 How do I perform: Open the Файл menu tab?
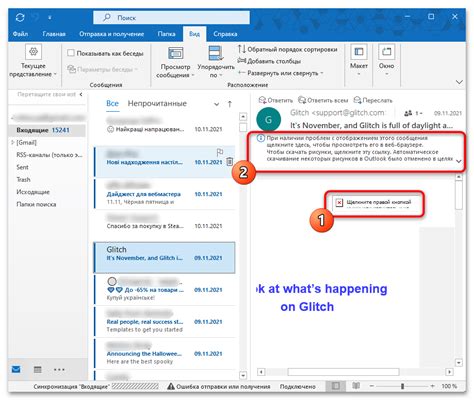20,34
